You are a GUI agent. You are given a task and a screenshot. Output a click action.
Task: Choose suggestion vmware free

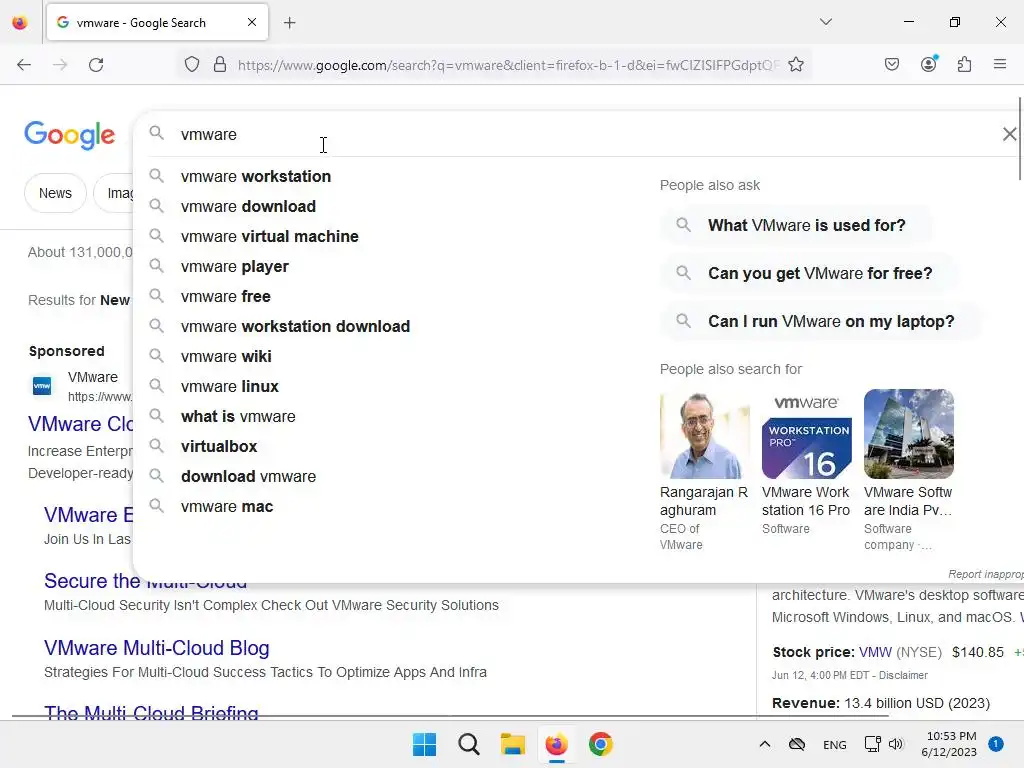(225, 296)
